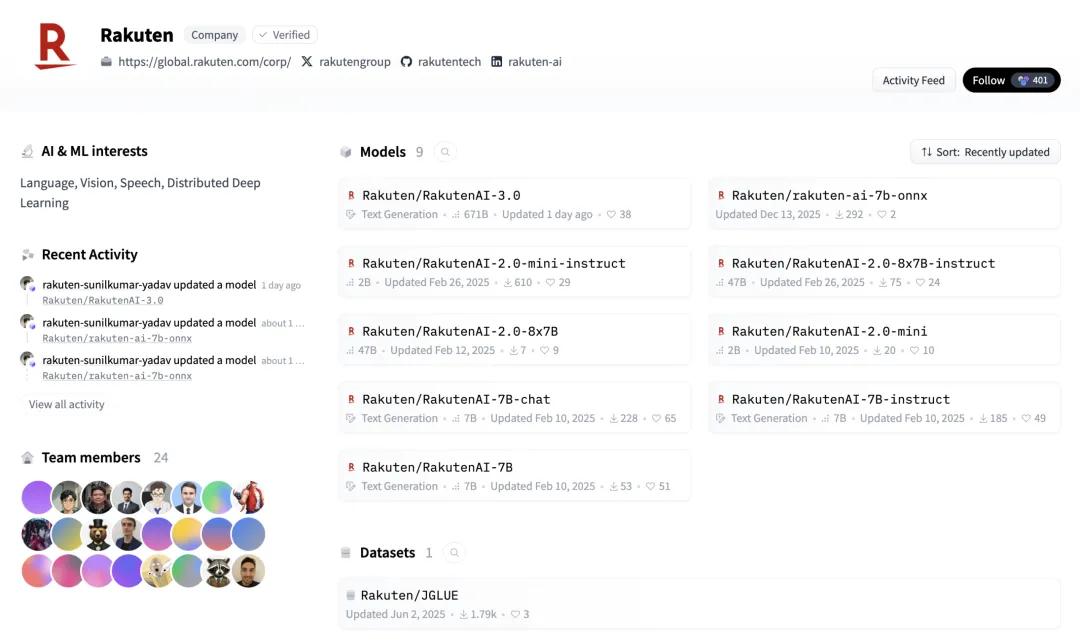Click the AI & ML interests heading icon

28,151
